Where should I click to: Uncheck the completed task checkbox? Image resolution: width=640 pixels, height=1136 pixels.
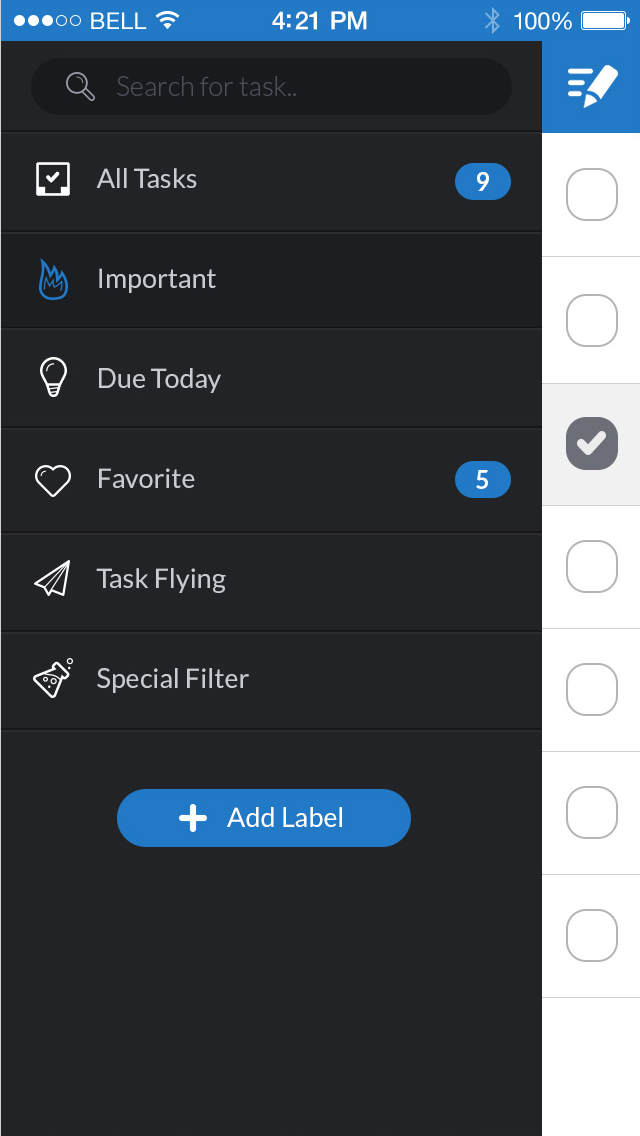[591, 443]
